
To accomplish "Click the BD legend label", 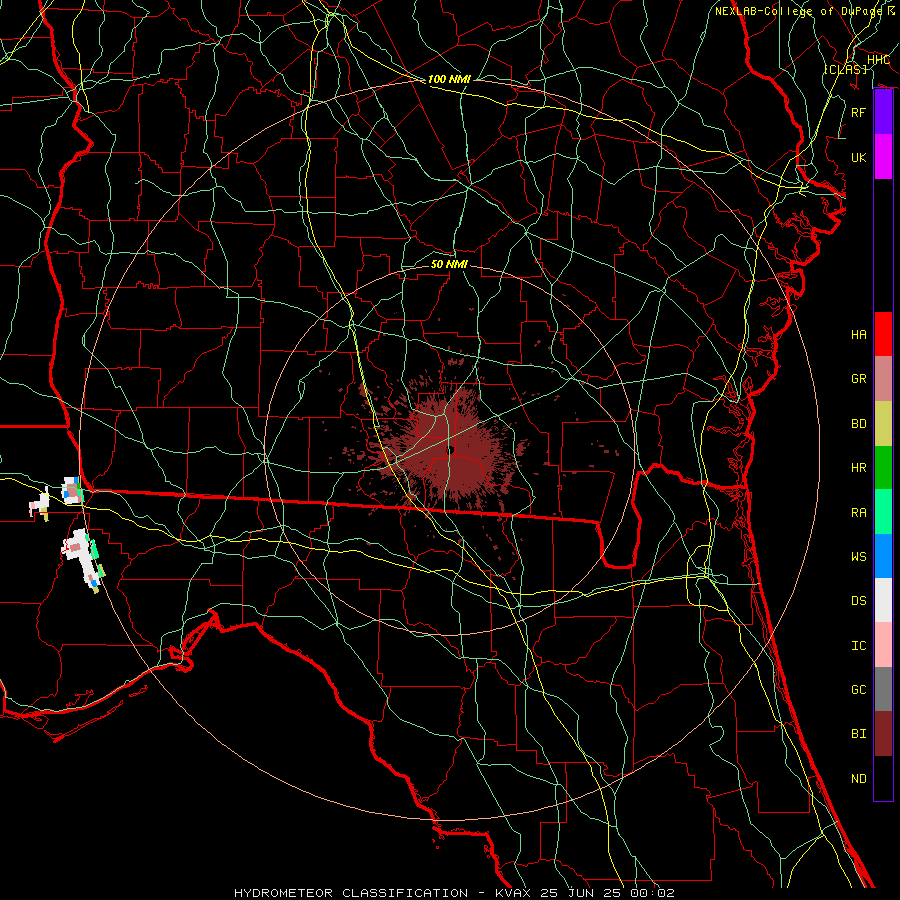I will tap(858, 424).
